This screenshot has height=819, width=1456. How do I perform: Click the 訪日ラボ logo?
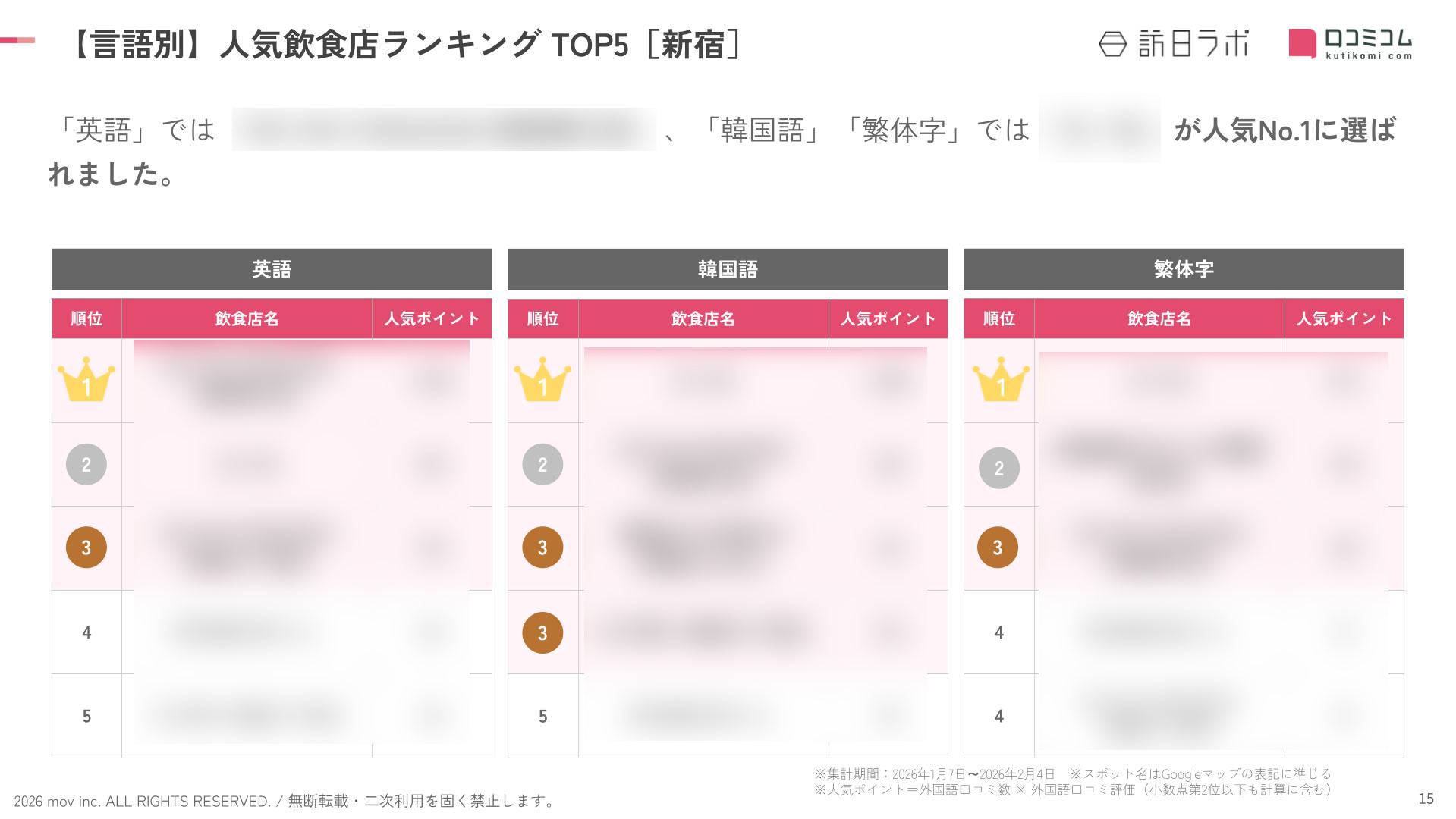(1173, 44)
